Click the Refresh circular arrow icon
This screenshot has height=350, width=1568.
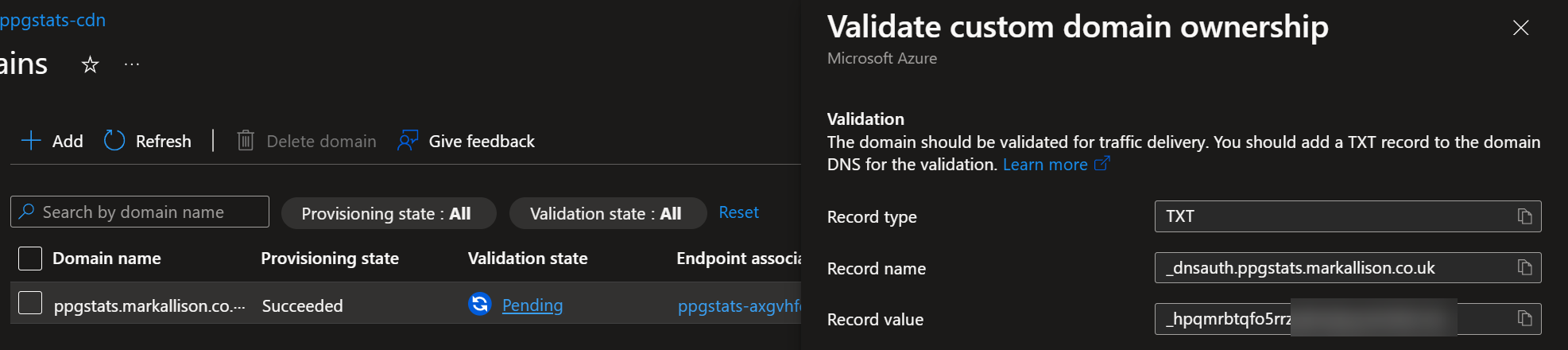(114, 141)
